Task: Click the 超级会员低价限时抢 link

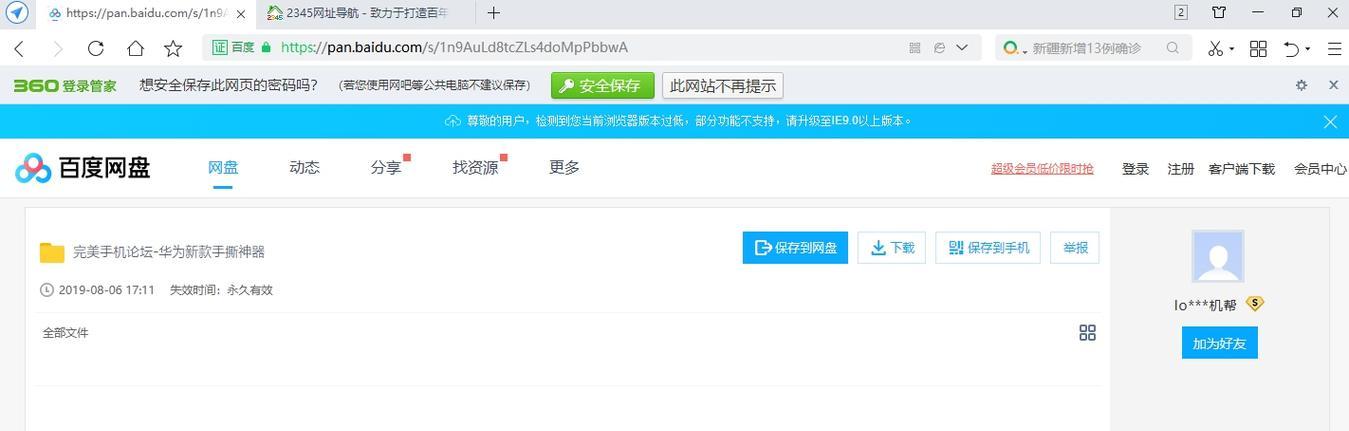Action: pos(1042,169)
